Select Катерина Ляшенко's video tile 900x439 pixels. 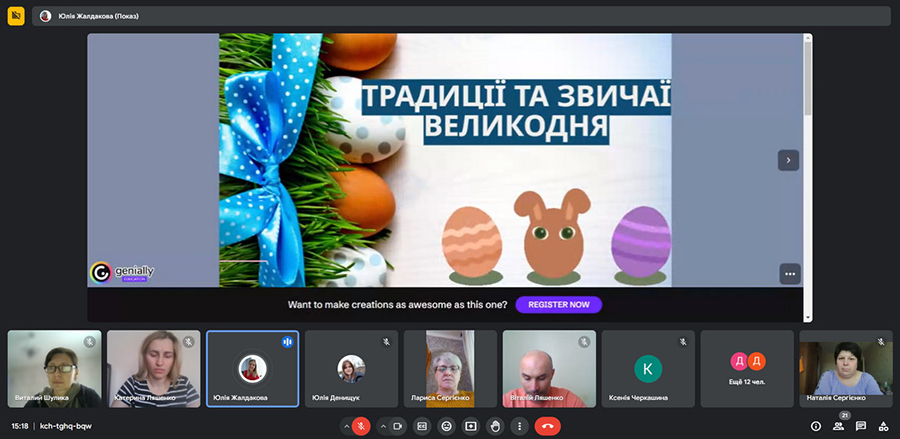[154, 368]
